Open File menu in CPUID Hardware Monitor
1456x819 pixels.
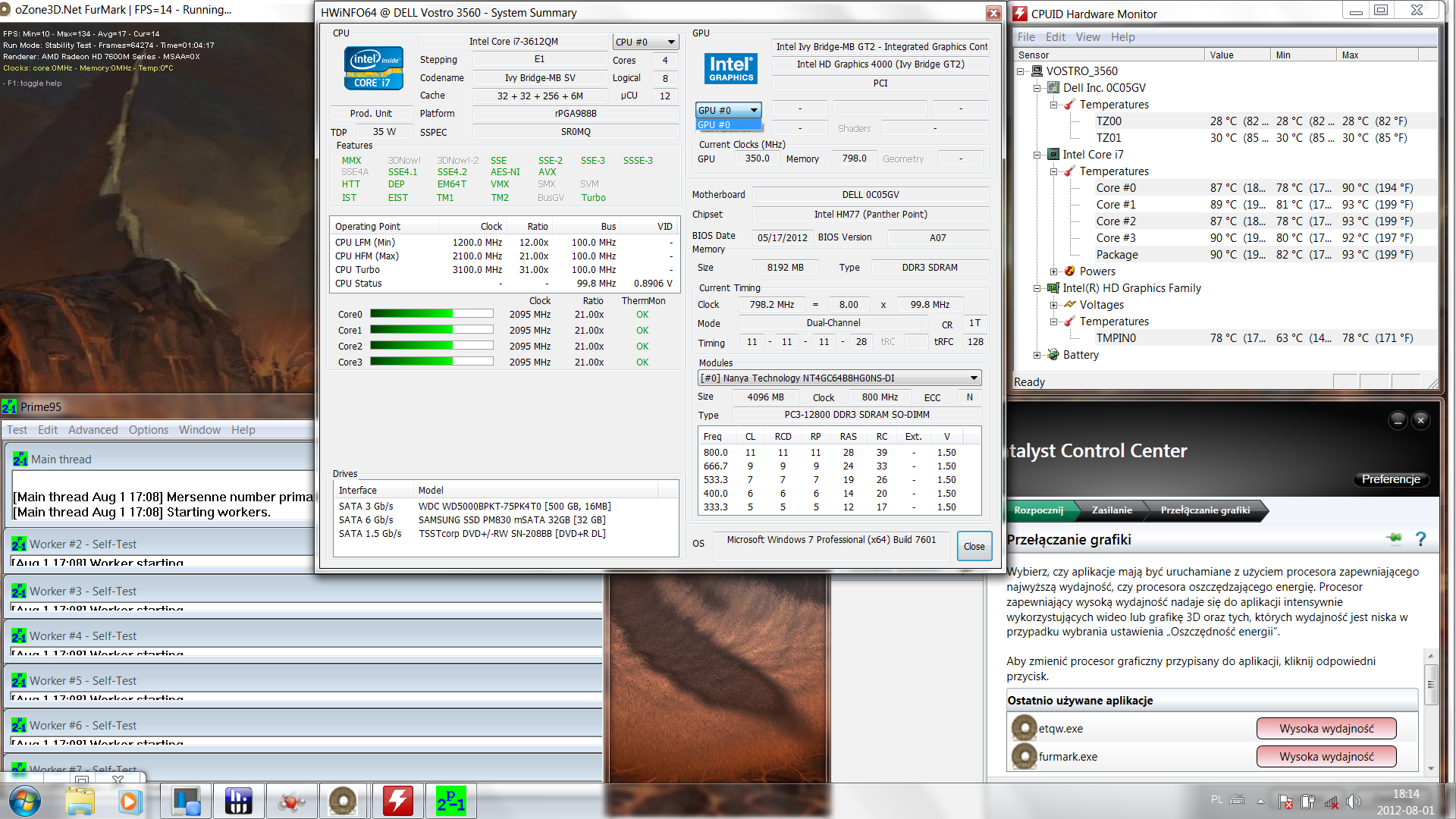tap(1026, 37)
